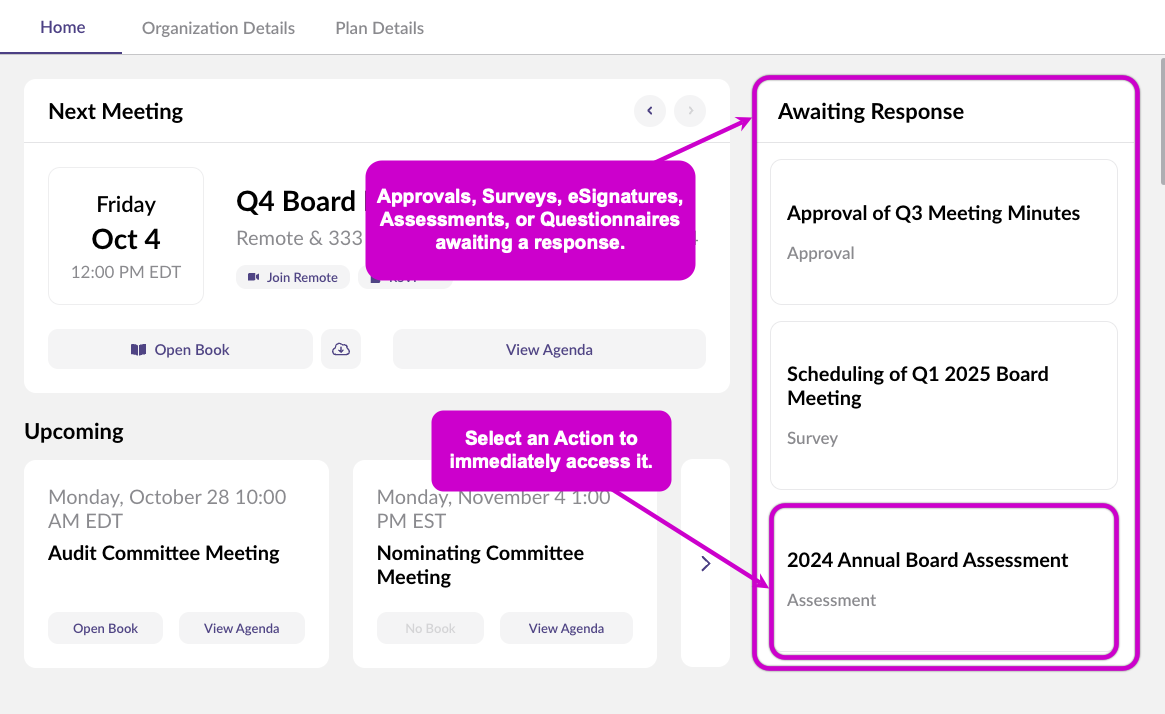The width and height of the screenshot is (1165, 714).
Task: Go to next meeting with right chevron
Action: [x=690, y=111]
